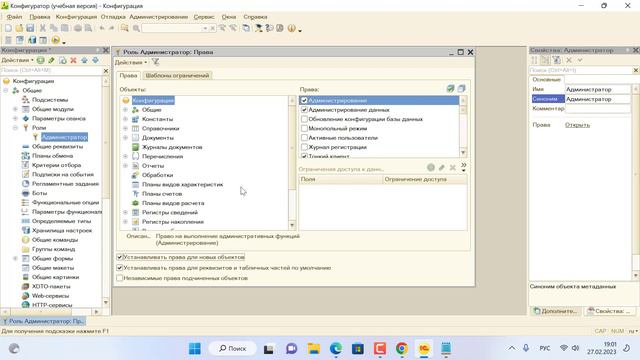Expand Общие модули in configuration tree
The image size is (640, 360).
click(x=15, y=109)
